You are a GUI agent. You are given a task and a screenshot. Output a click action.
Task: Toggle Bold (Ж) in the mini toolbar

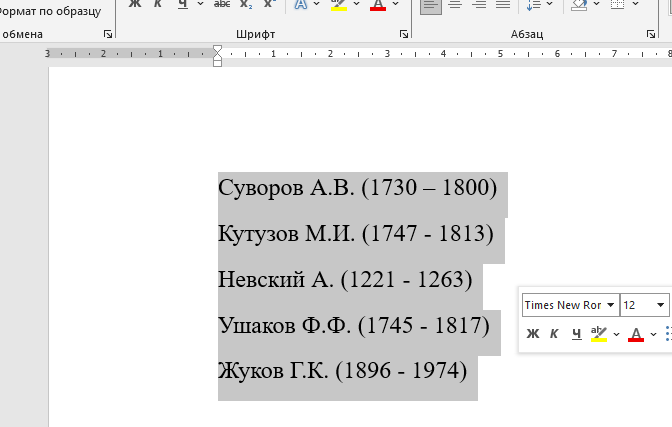[x=533, y=334]
